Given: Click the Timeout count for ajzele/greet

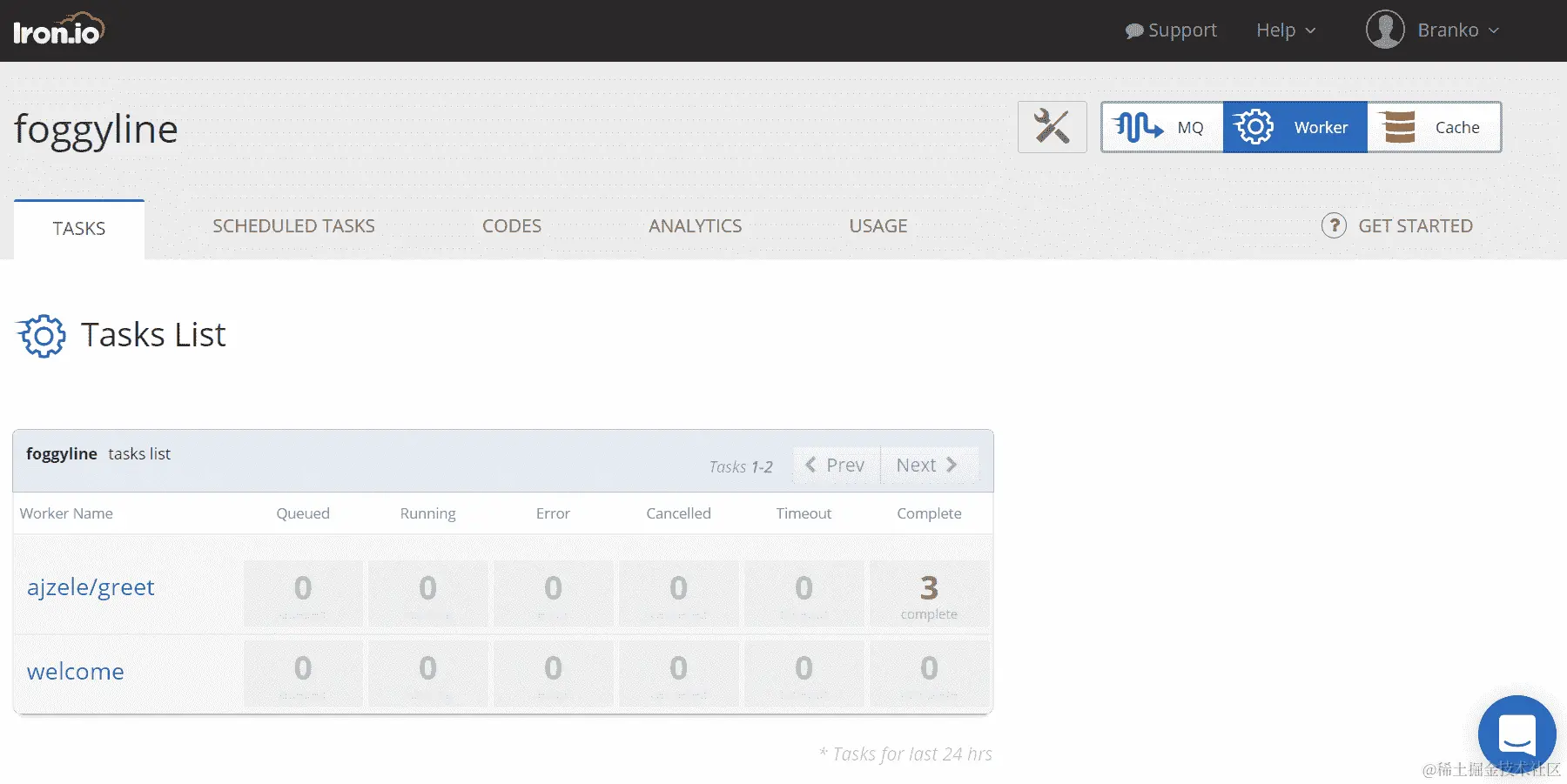Looking at the screenshot, I should 804,593.
